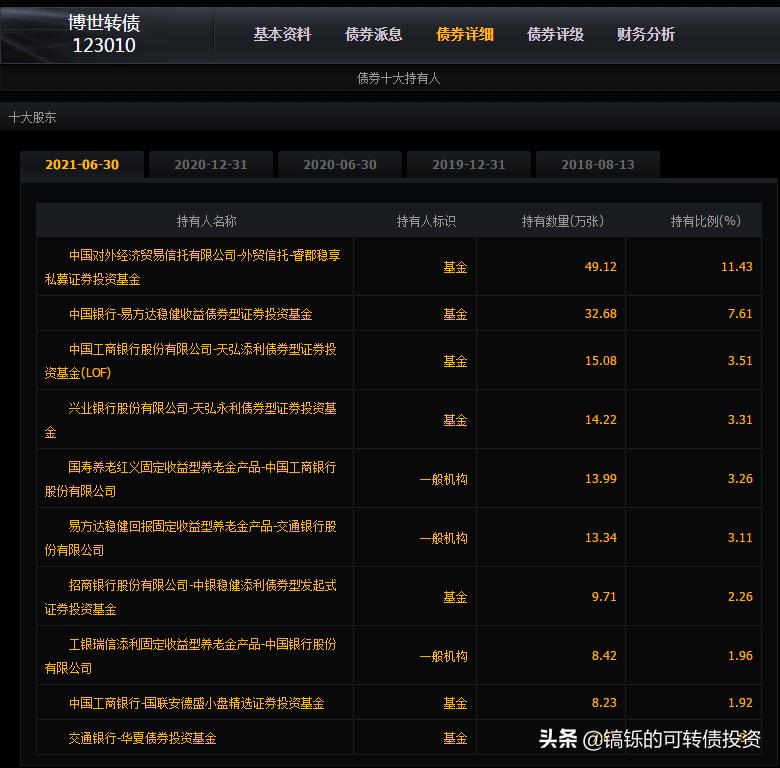The image size is (780, 768).
Task: Select the 2021-06-30 date tab
Action: [82, 165]
